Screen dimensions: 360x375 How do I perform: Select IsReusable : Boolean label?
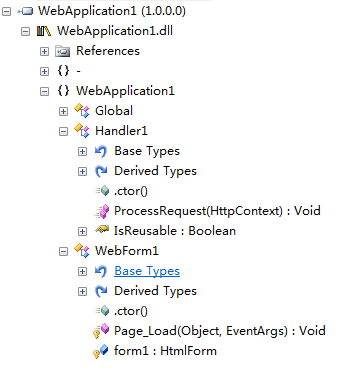(175, 231)
